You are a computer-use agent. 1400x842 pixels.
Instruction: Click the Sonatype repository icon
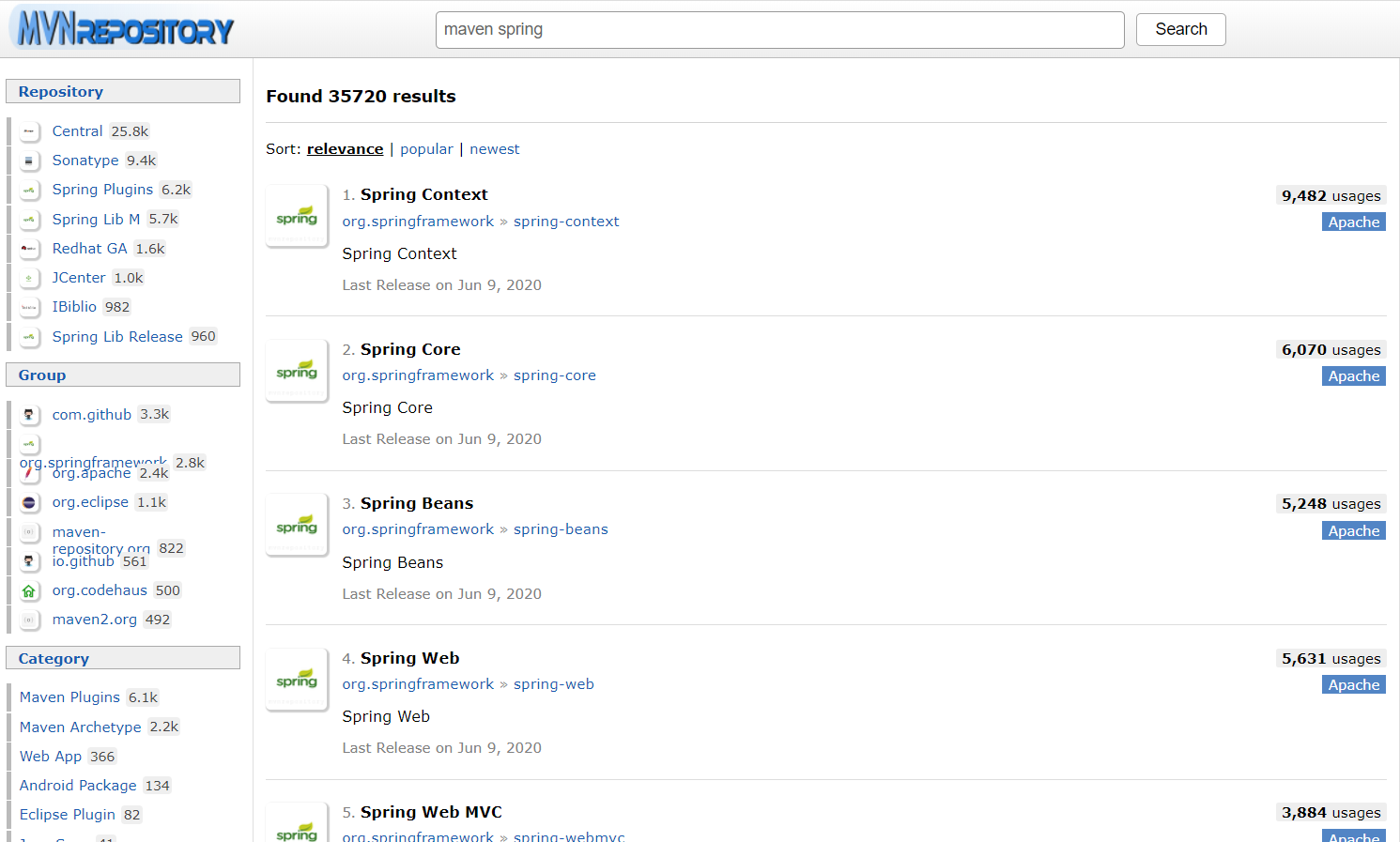point(29,161)
